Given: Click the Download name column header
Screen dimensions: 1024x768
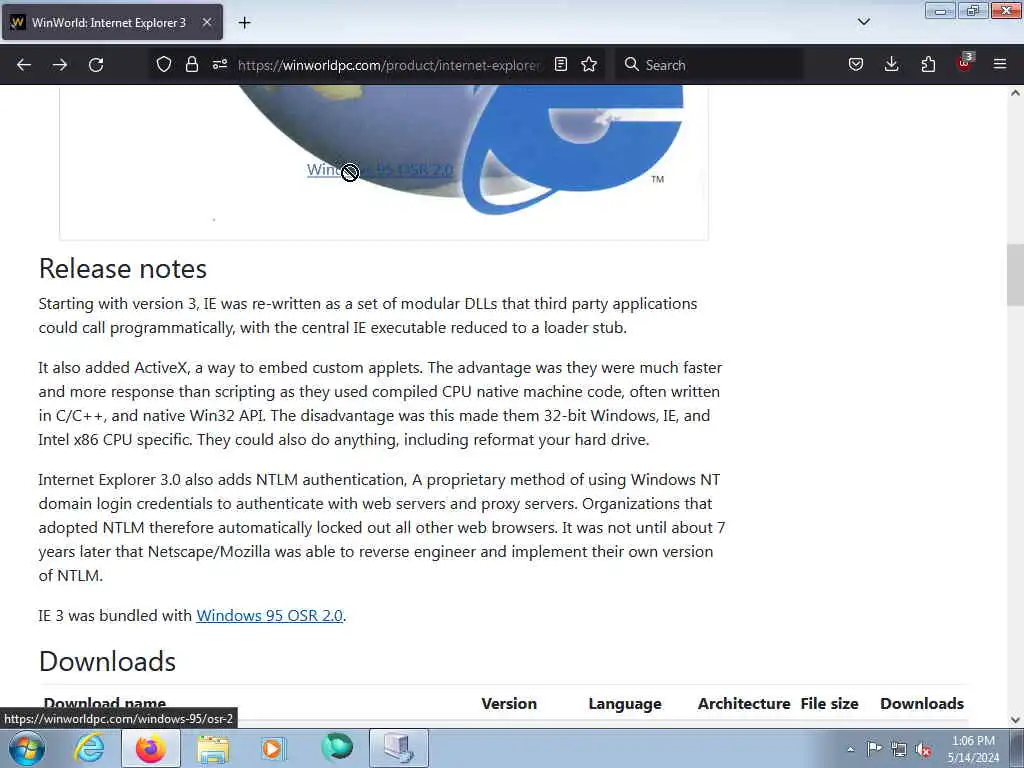Looking at the screenshot, I should pos(104,703).
